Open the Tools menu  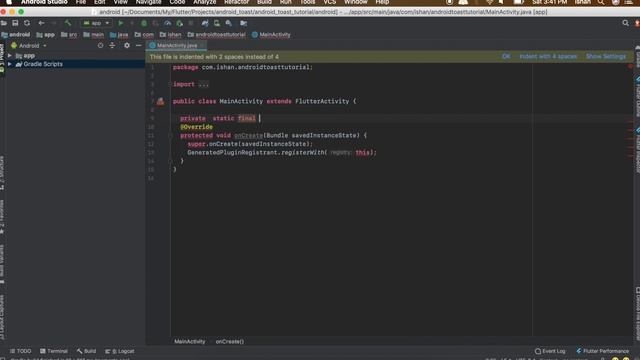coord(308,2)
